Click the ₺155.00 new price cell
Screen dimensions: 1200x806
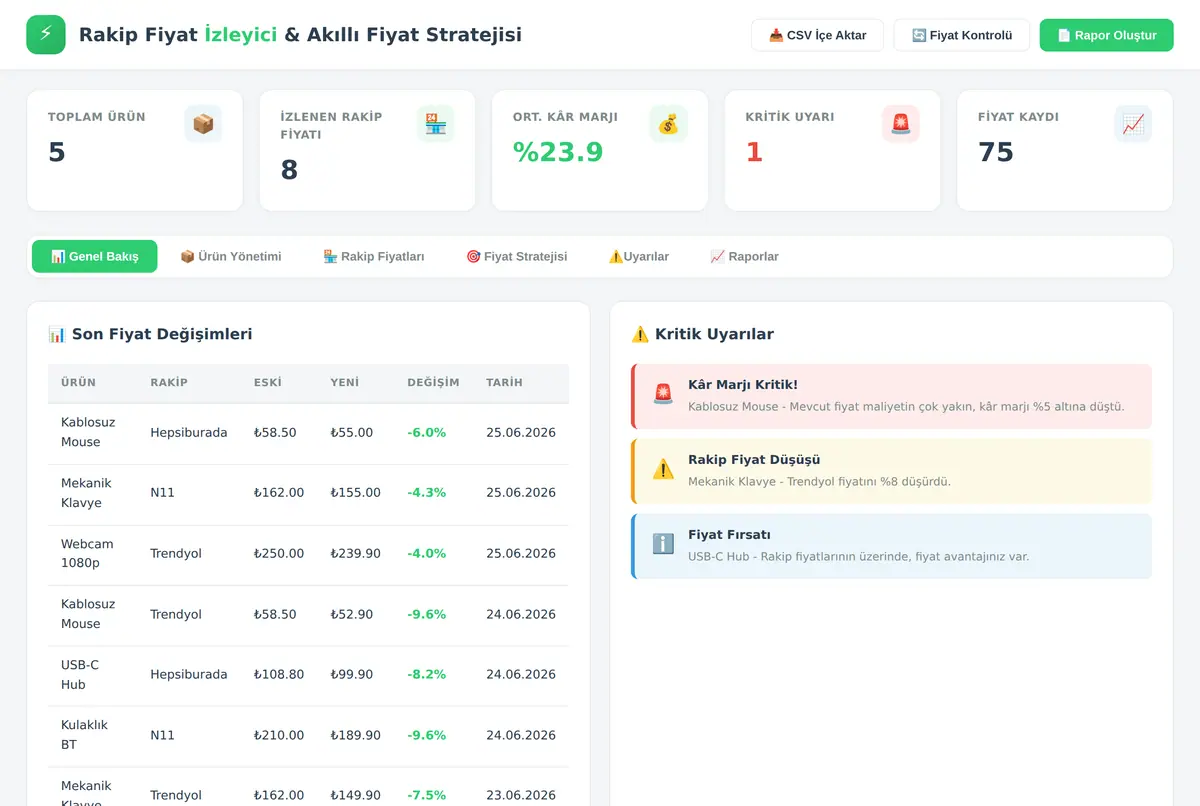(x=356, y=493)
